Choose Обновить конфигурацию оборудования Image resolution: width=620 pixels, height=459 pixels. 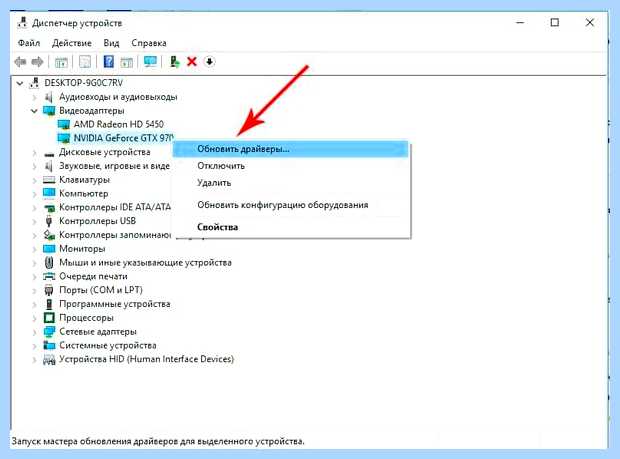click(x=290, y=205)
